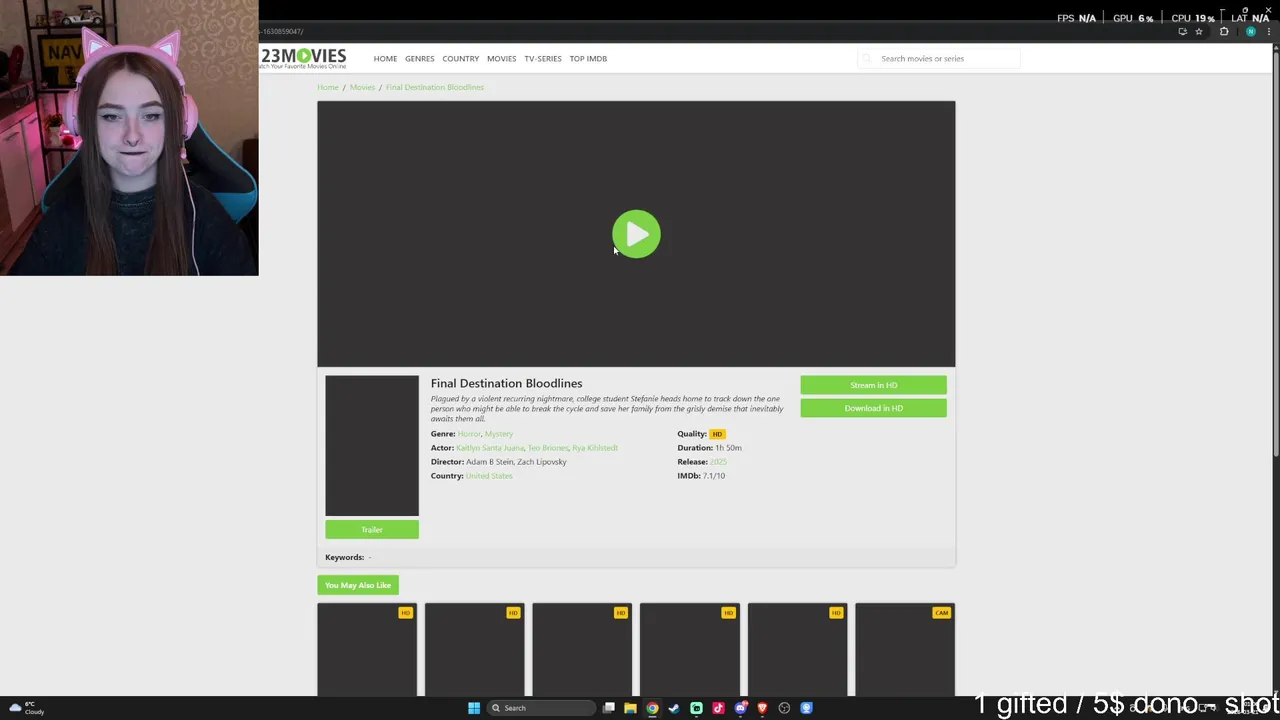The height and width of the screenshot is (720, 1280).
Task: Open the MOVIES menu item
Action: pos(501,58)
